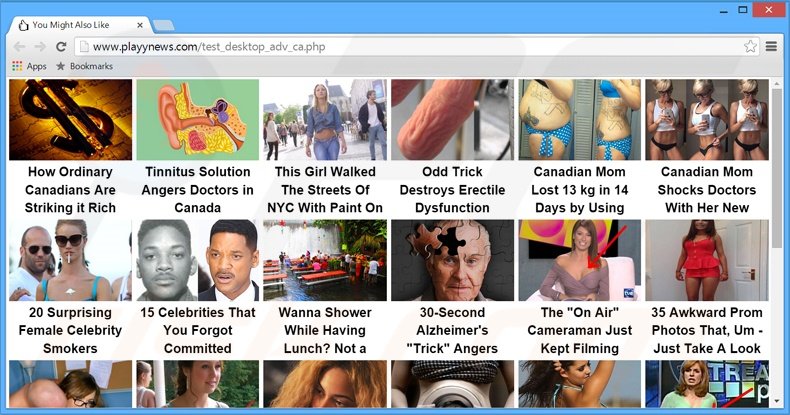The image size is (790, 415).
Task: Open the Chrome hamburger menu
Action: pyautogui.click(x=771, y=46)
